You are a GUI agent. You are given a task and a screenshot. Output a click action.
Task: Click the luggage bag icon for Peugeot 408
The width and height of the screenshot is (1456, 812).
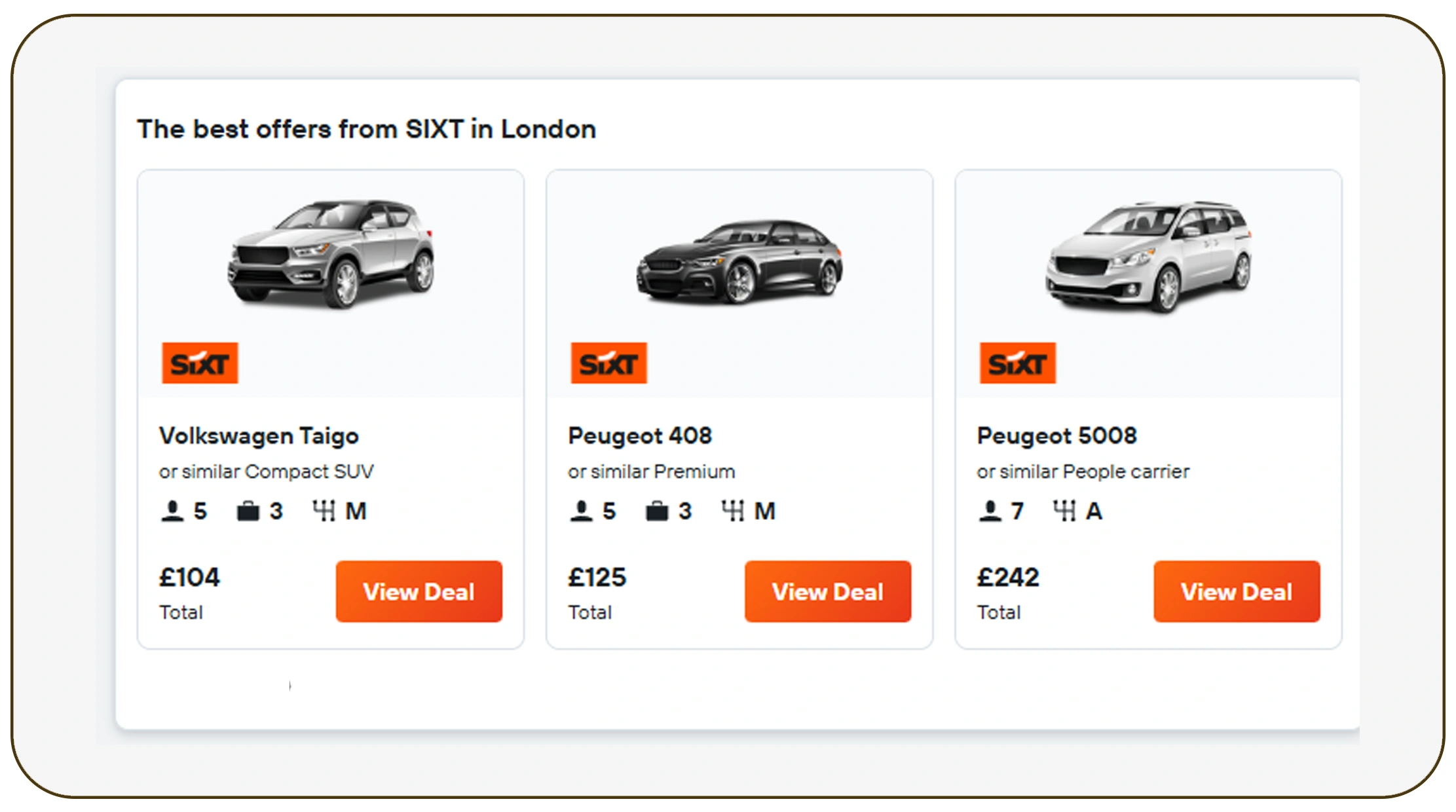pos(656,511)
